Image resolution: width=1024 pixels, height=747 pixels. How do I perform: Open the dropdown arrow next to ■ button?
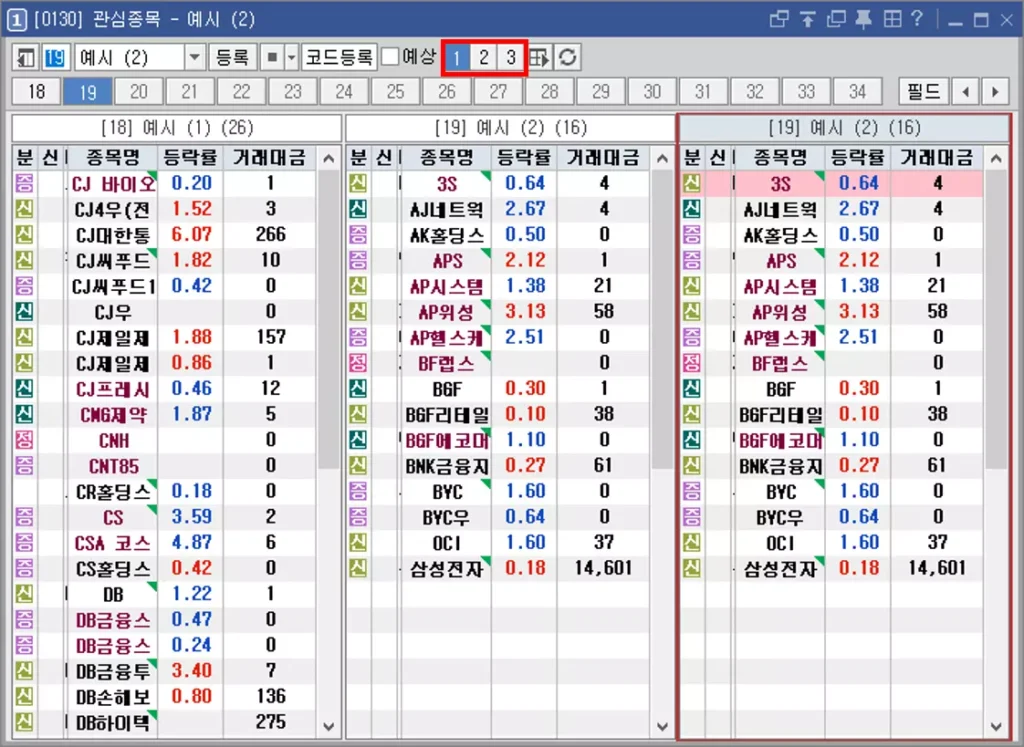coord(291,57)
